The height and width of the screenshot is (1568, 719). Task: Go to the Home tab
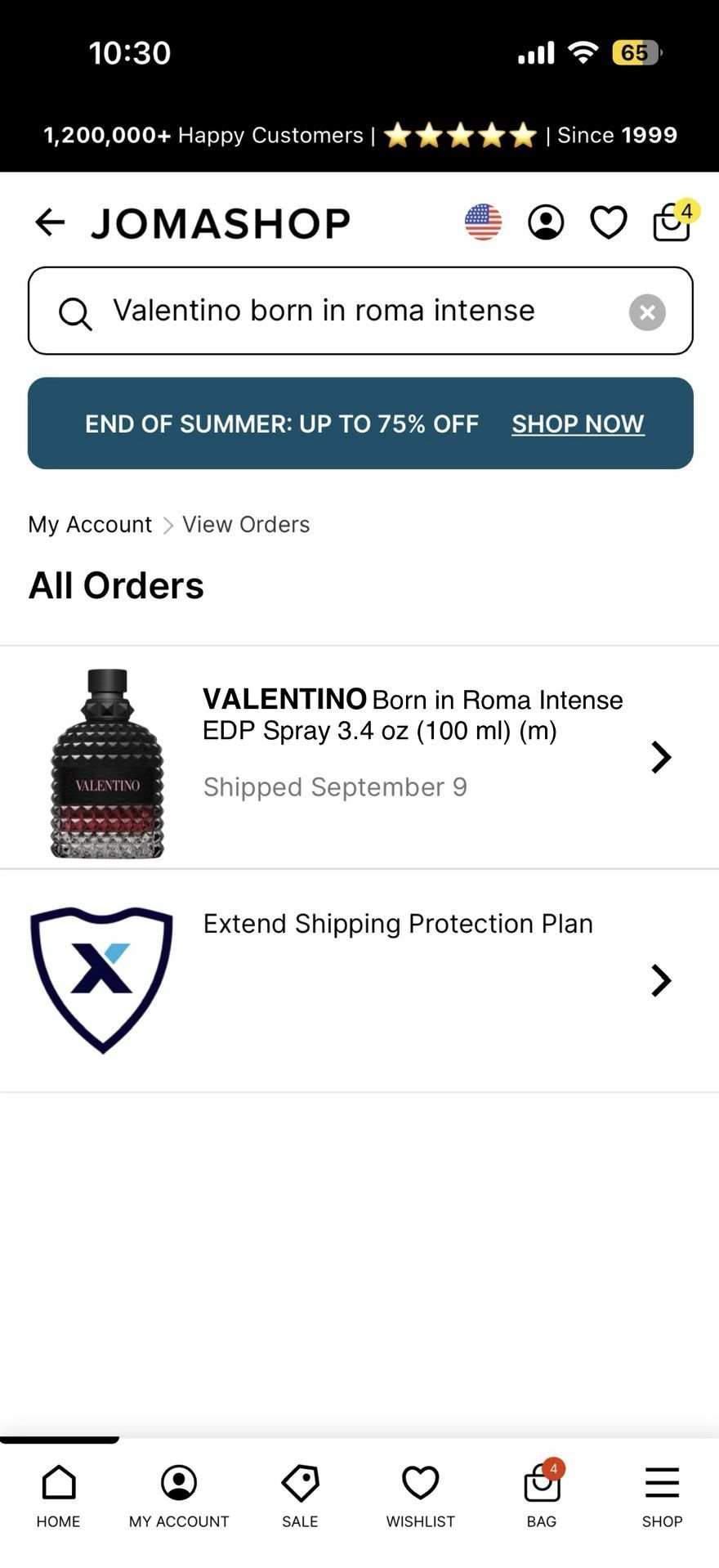point(58,1495)
